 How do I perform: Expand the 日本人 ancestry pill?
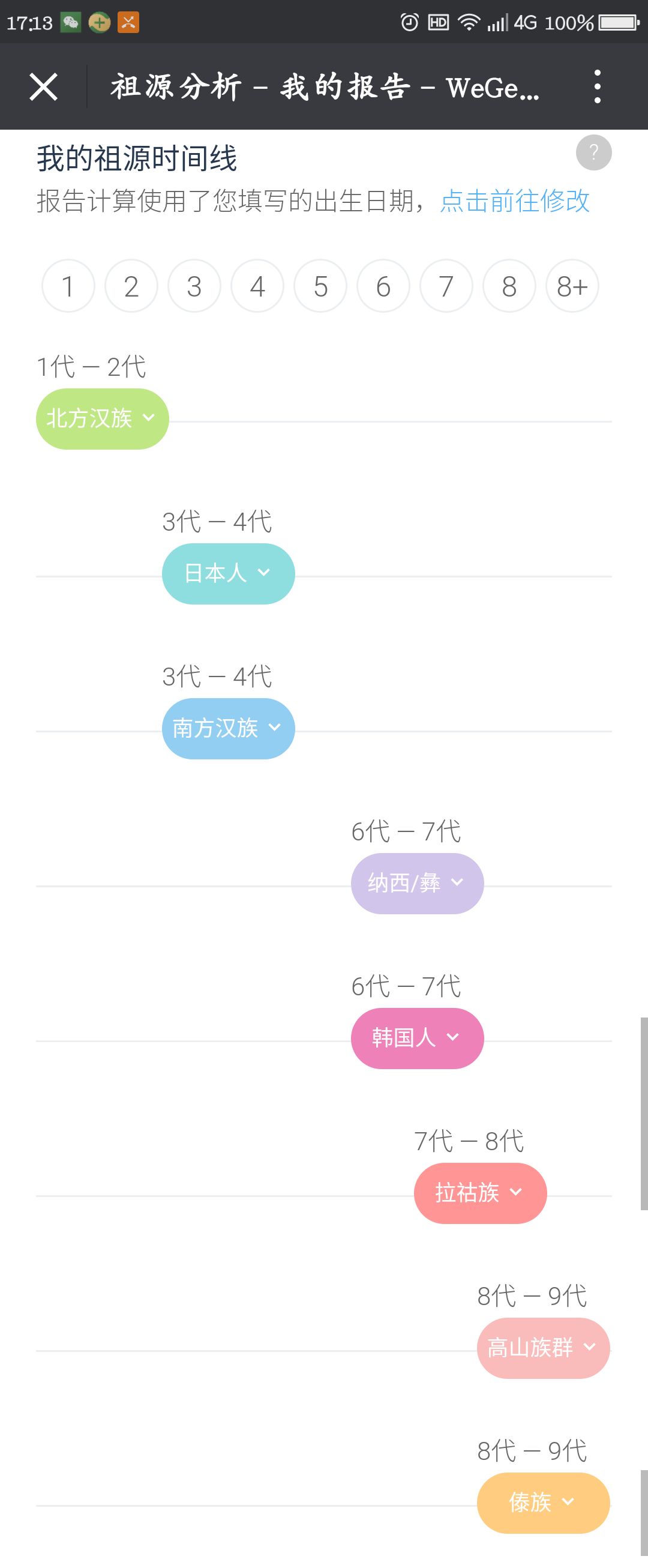click(x=228, y=573)
